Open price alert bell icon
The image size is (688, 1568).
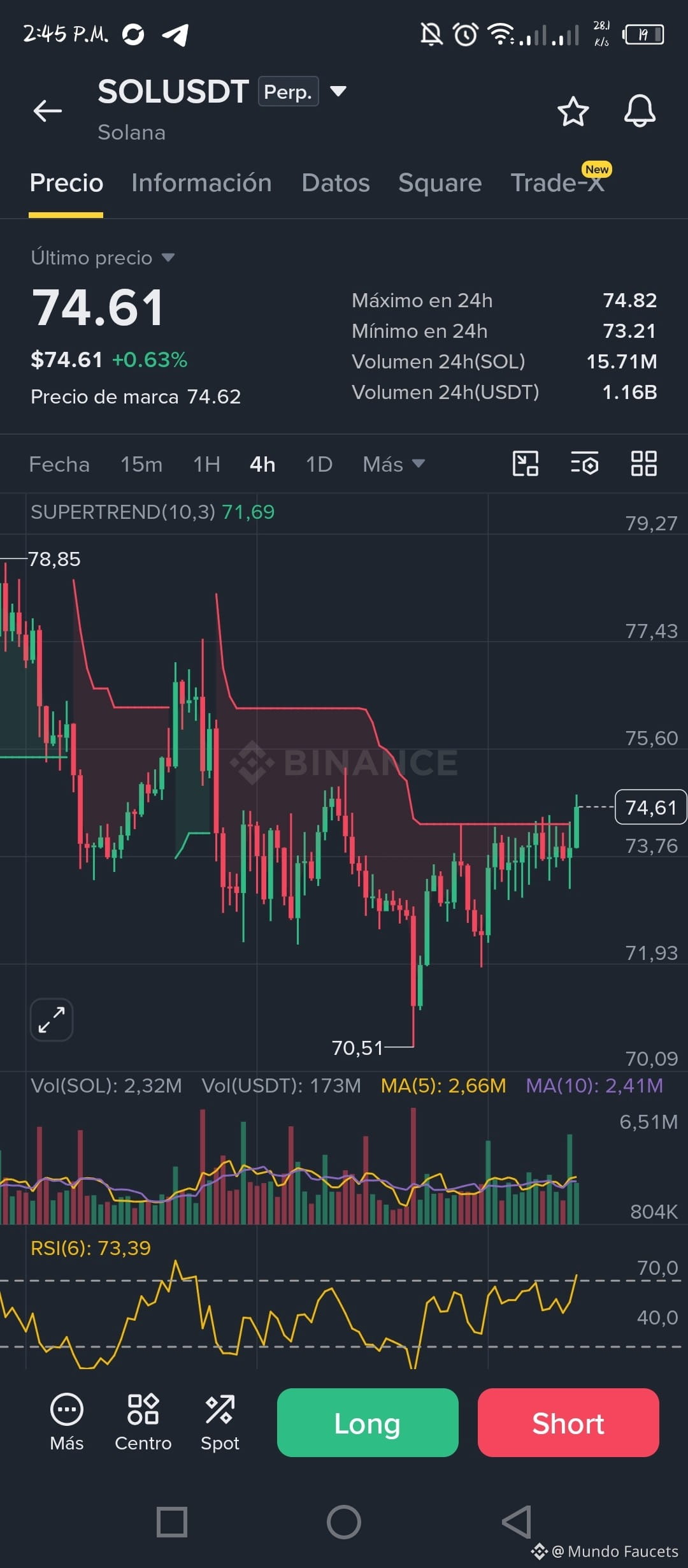640,111
